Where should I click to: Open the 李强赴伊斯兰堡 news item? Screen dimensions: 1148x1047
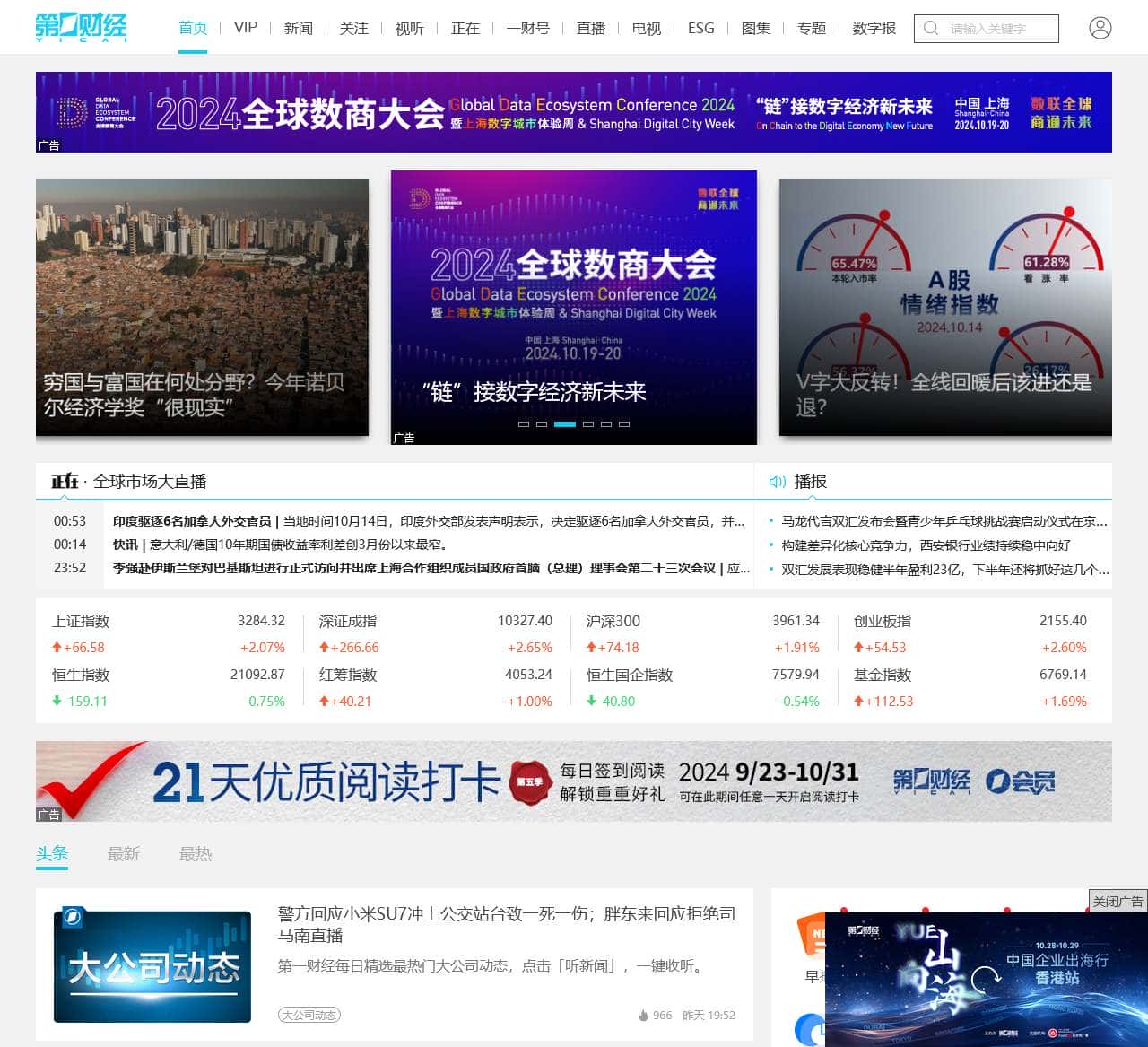[431, 568]
